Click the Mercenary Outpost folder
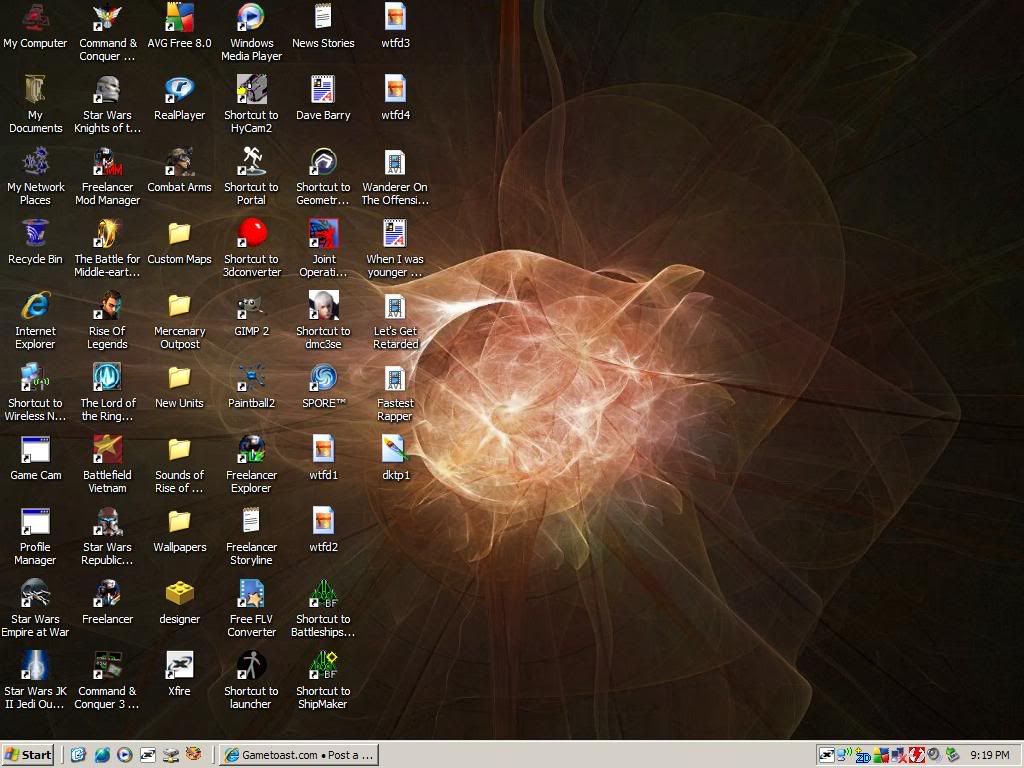The image size is (1024, 768). [x=179, y=305]
